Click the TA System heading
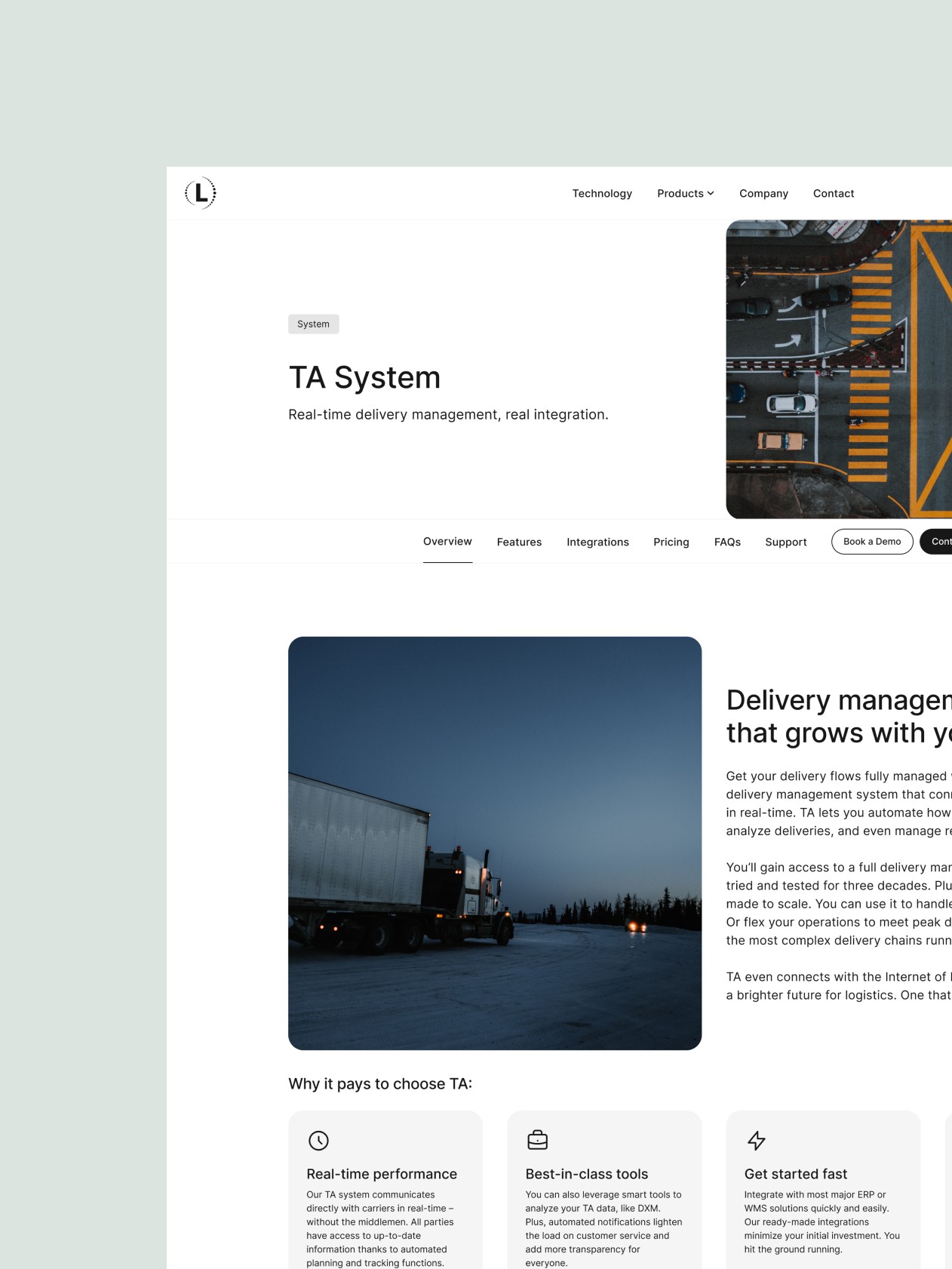Screen dimensions: 952x1269 (x=364, y=377)
